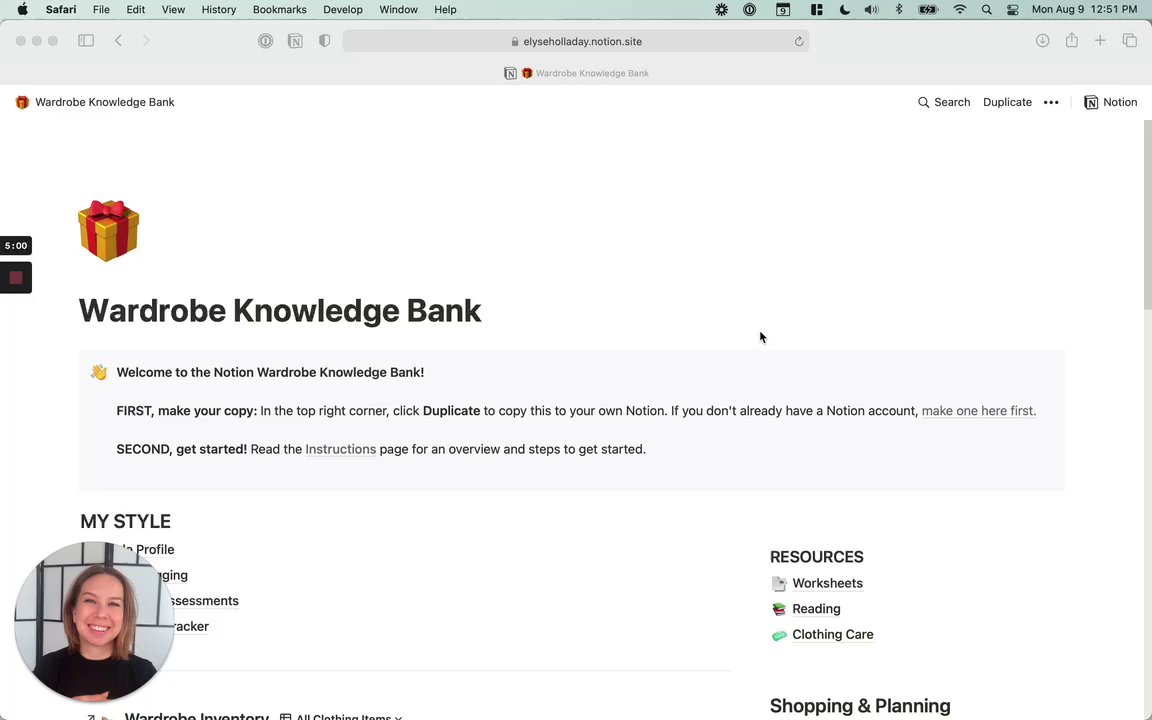Screen dimensions: 1152x720
Task: Open the Privacy Report shield icon
Action: tap(324, 41)
